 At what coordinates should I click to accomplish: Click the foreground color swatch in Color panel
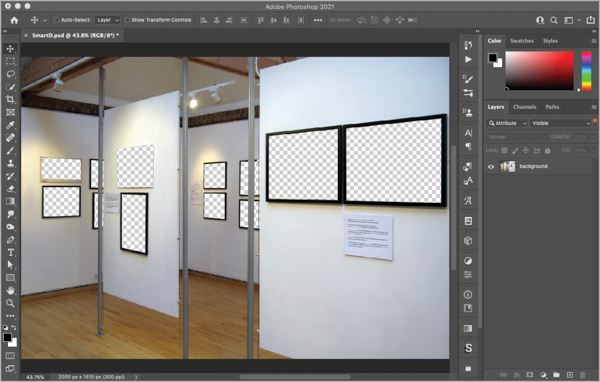(492, 58)
